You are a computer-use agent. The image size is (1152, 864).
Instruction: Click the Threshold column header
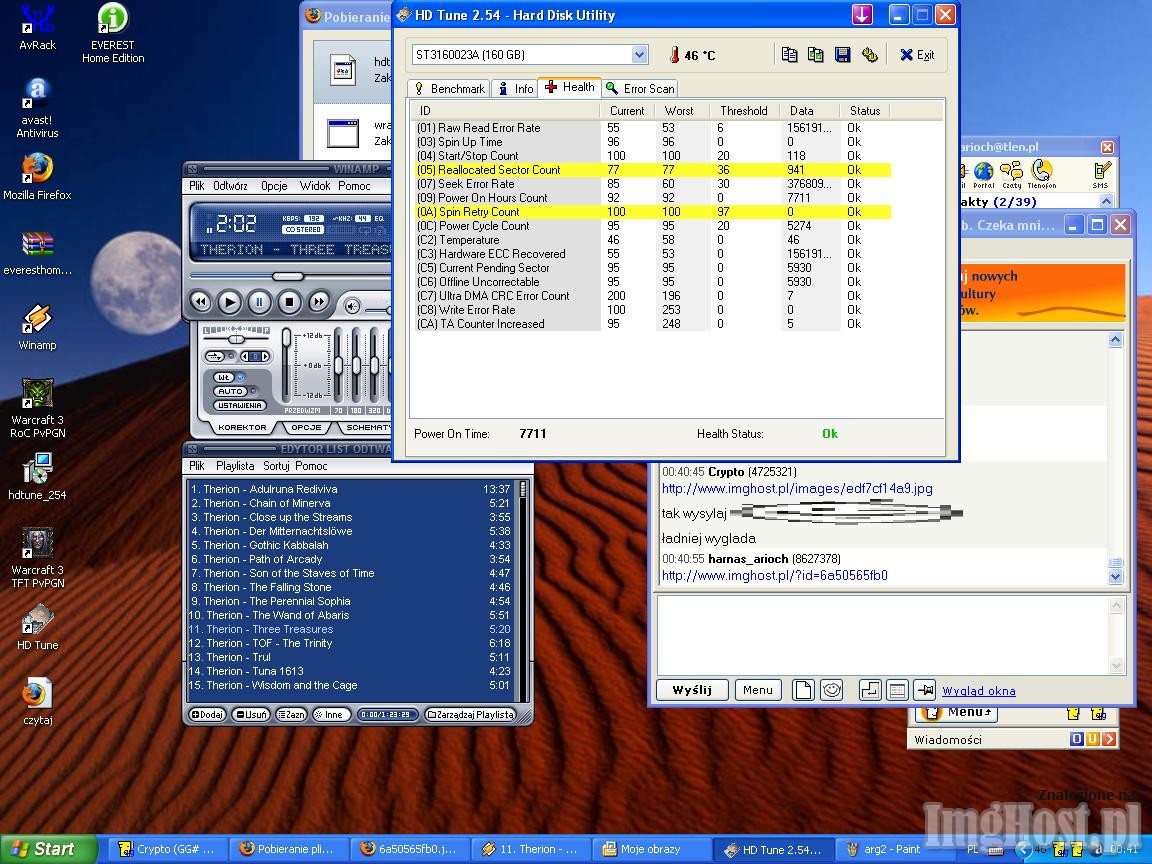(x=744, y=111)
